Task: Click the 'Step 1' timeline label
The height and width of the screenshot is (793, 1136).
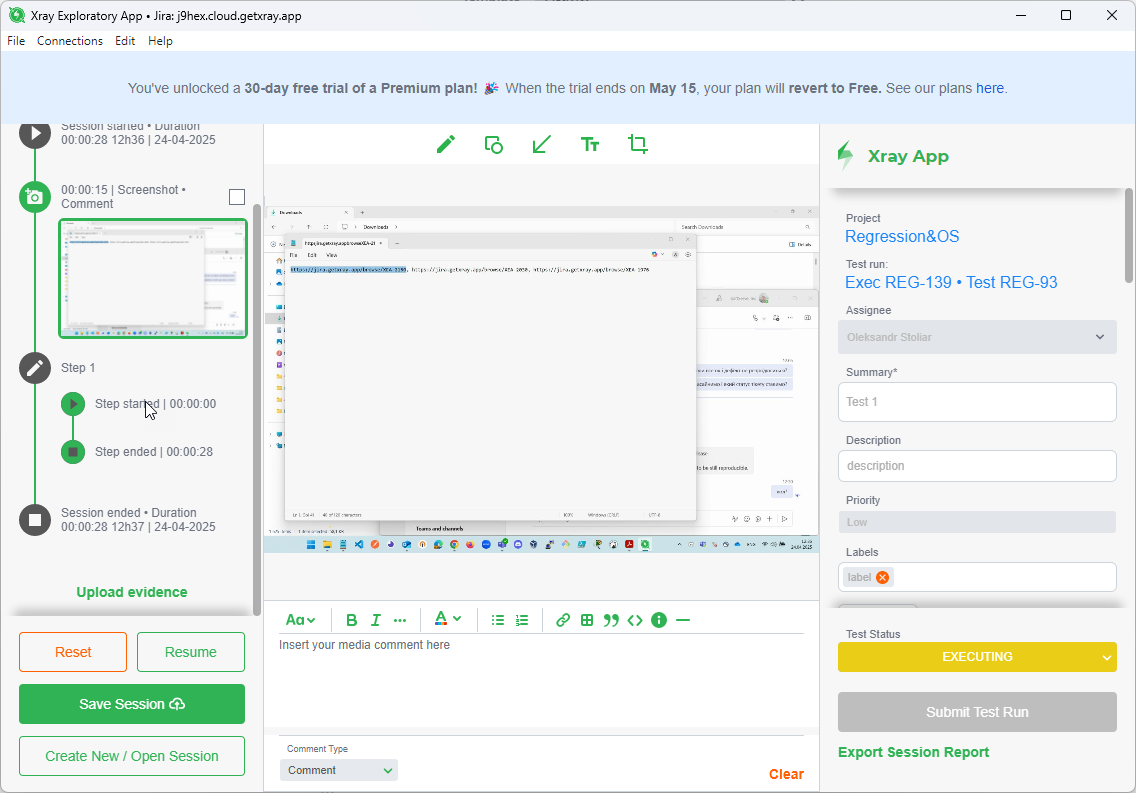Action: [x=78, y=368]
